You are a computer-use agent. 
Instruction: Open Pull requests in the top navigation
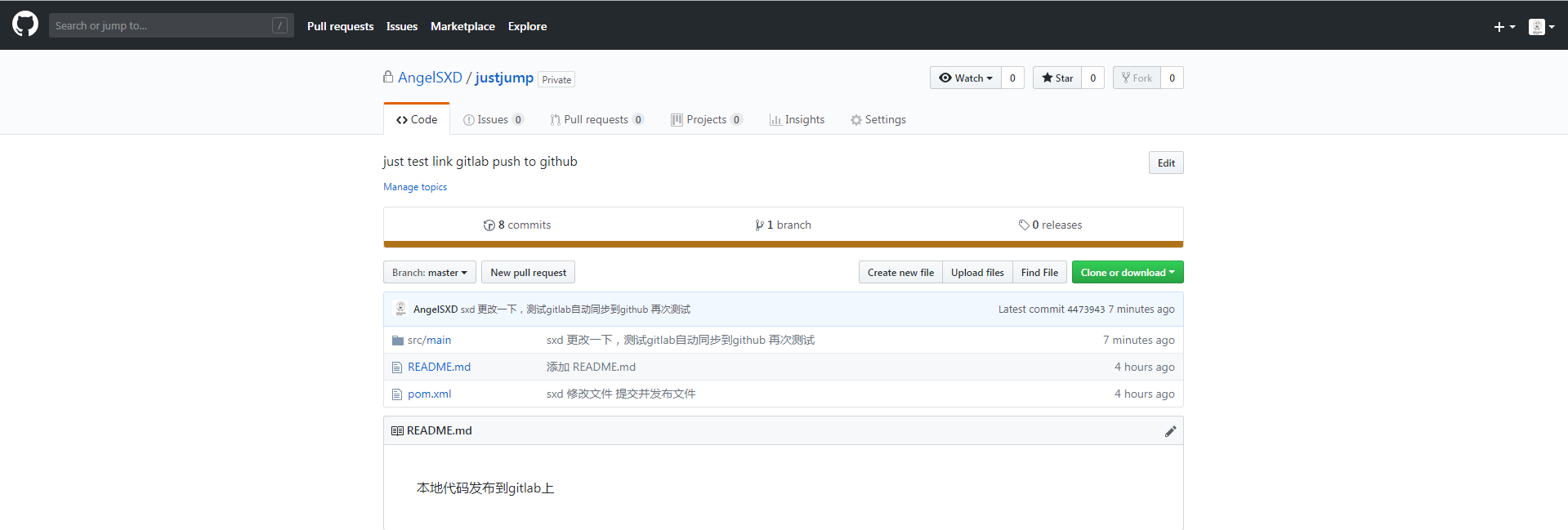pos(340,26)
